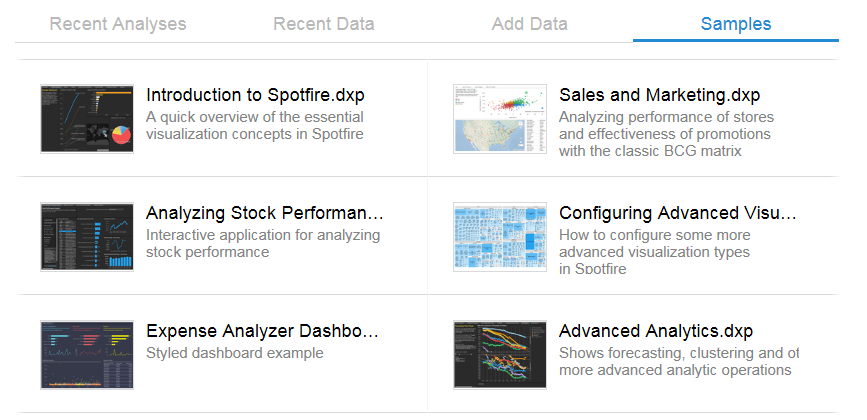The image size is (867, 420).
Task: Open the Recent Data tab
Action: [323, 24]
